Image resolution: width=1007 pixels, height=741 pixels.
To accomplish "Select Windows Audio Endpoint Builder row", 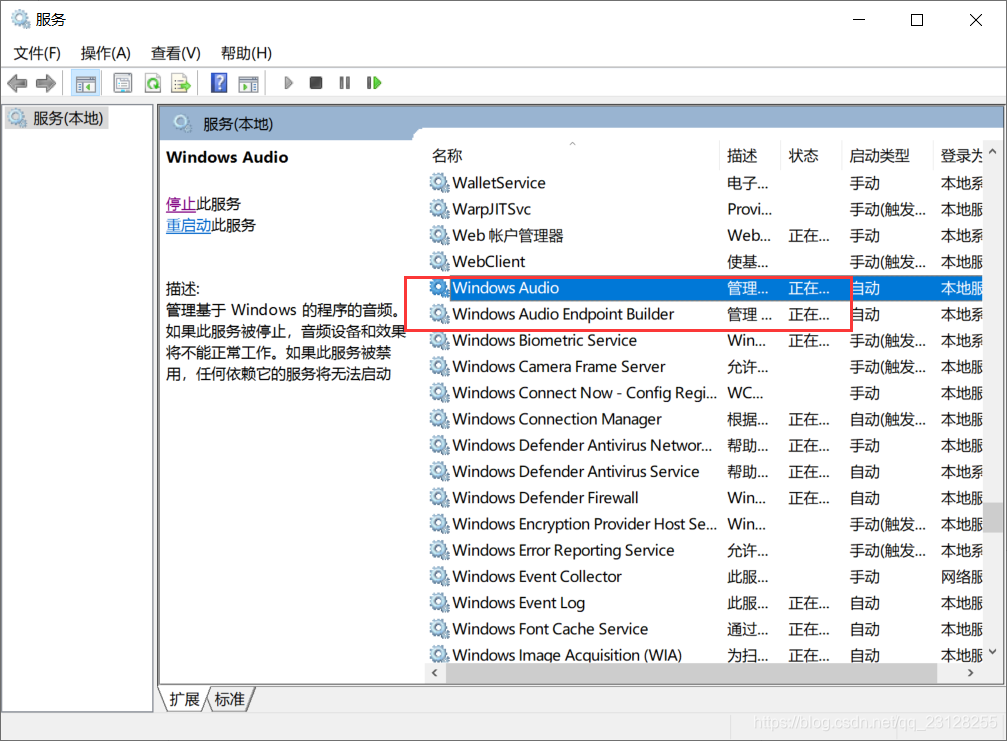I will (x=705, y=315).
